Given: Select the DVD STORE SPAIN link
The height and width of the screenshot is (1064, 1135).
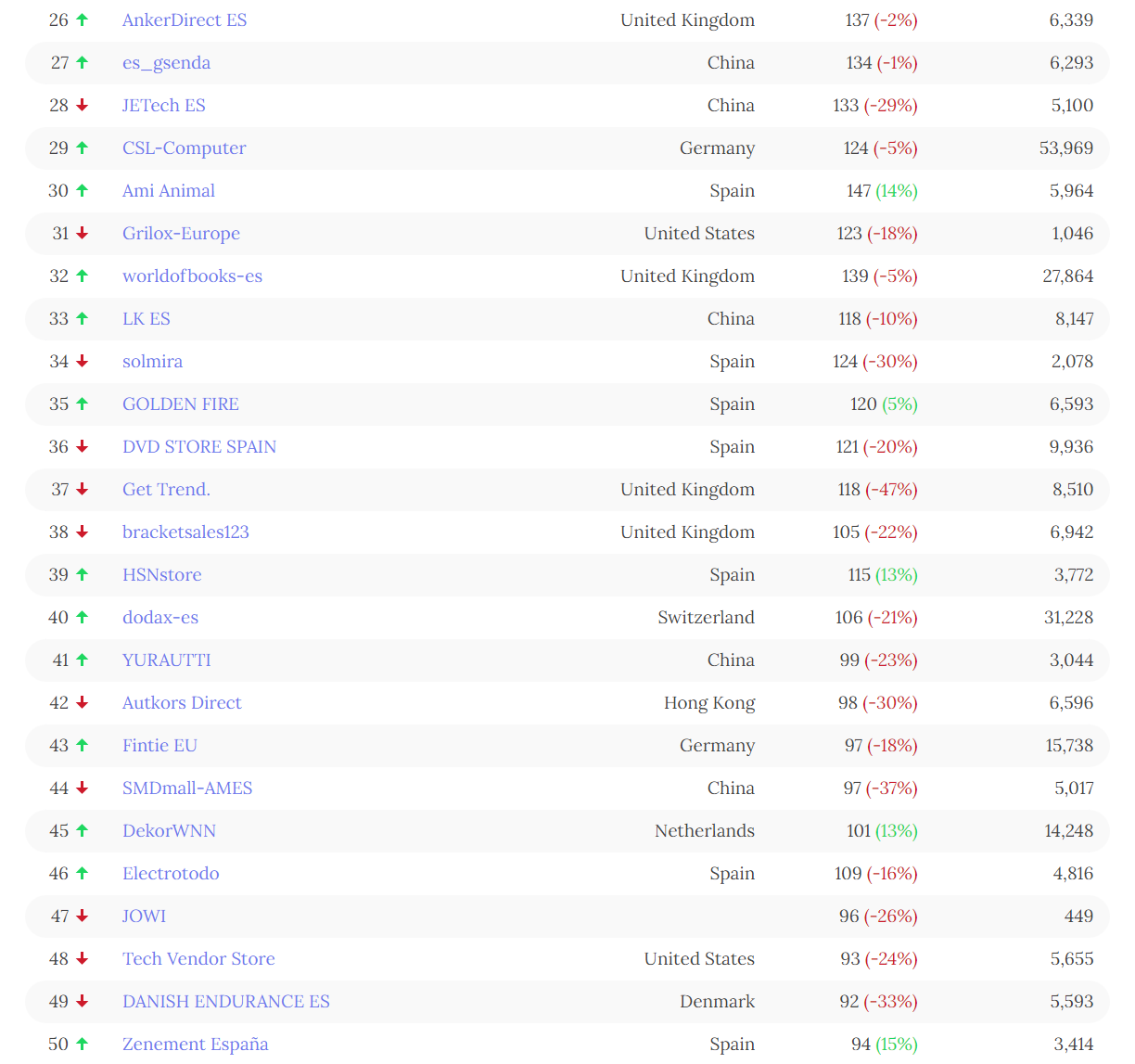Looking at the screenshot, I should 198,446.
